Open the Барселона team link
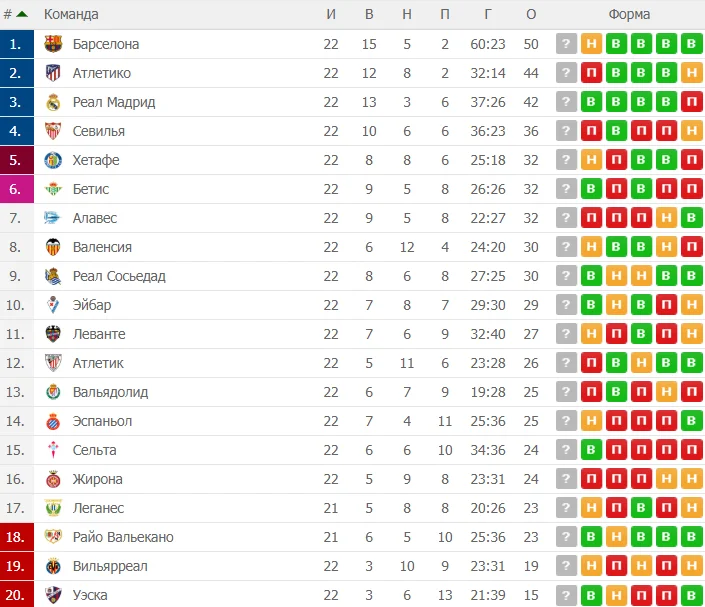This screenshot has width=705, height=607. (x=106, y=44)
